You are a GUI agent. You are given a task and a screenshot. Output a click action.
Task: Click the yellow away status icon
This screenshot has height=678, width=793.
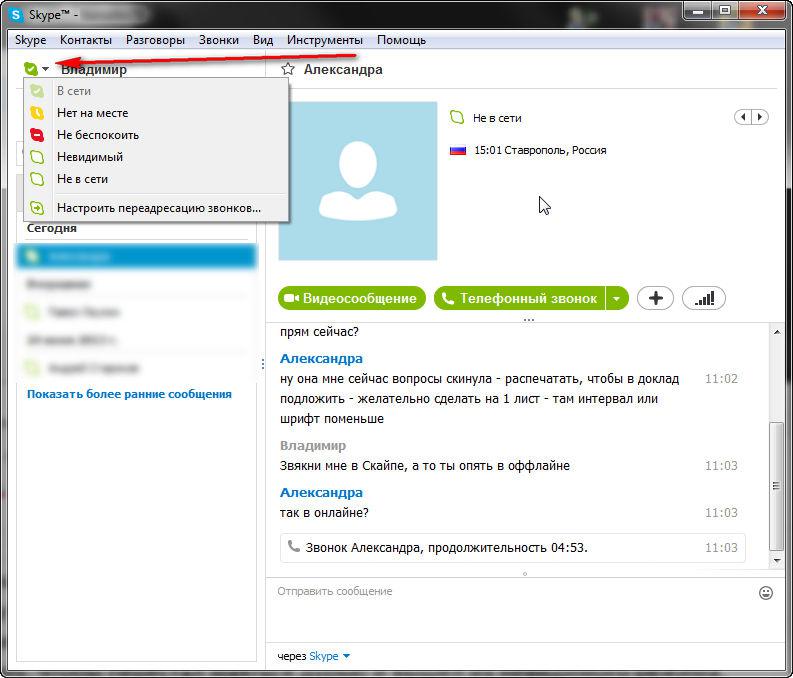pyautogui.click(x=37, y=113)
